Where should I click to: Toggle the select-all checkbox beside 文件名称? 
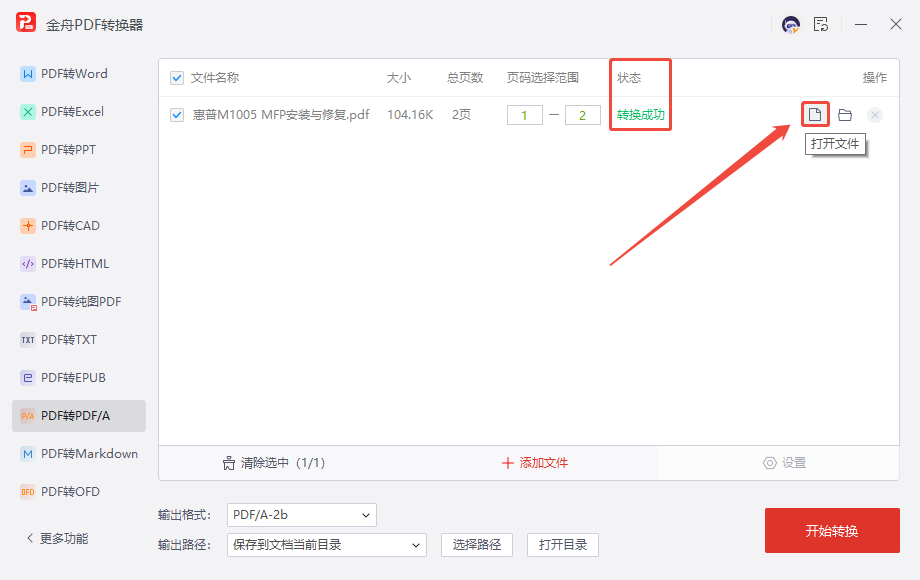(x=177, y=78)
